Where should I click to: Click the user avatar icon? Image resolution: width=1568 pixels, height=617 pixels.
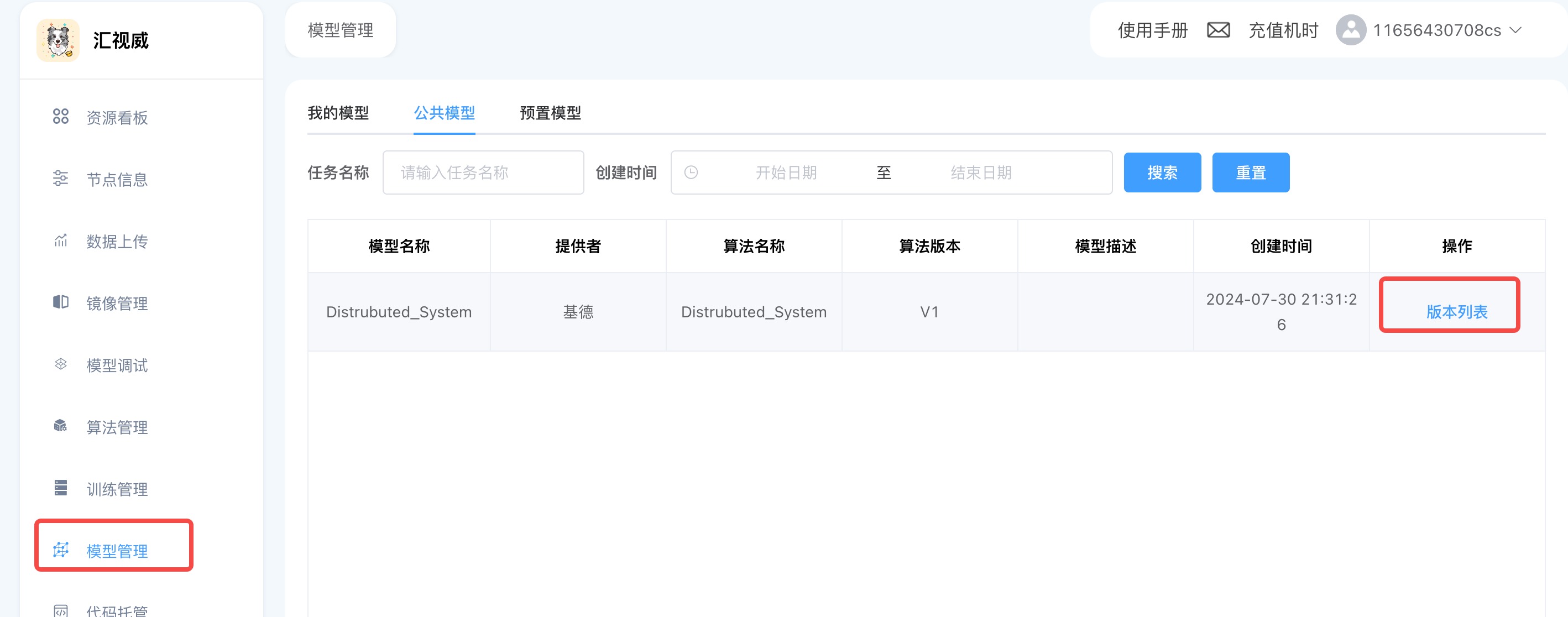click(1350, 30)
